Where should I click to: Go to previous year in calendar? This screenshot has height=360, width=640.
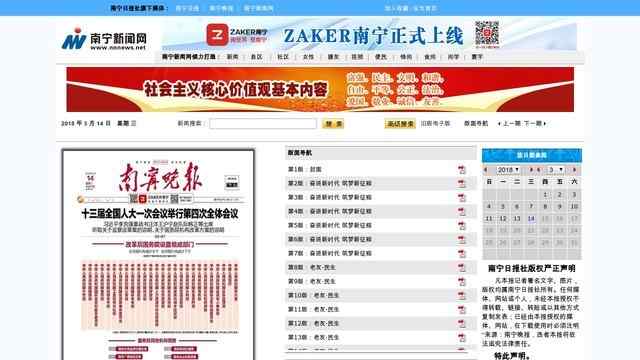click(x=486, y=170)
